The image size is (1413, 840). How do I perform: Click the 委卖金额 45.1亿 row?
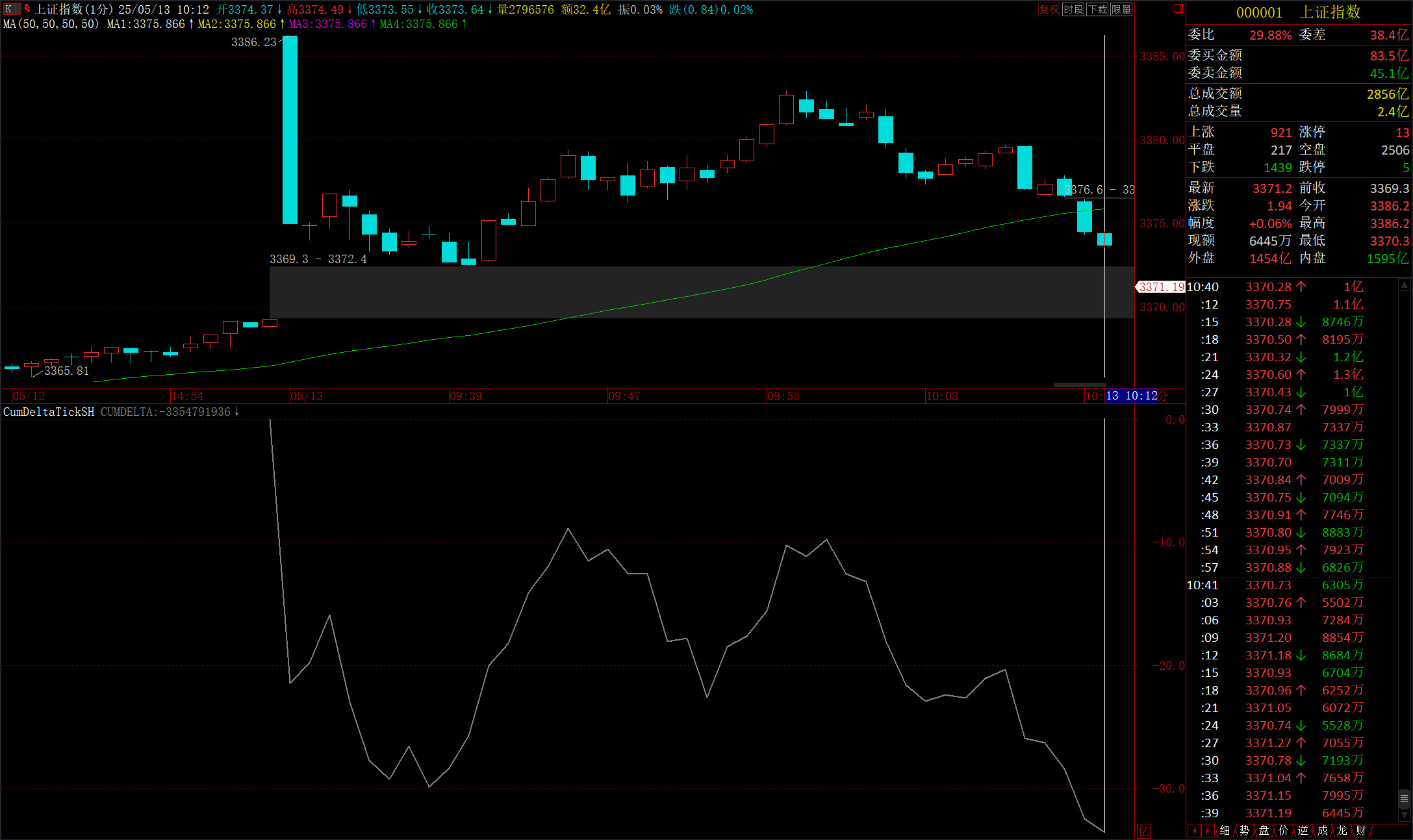(x=1299, y=73)
